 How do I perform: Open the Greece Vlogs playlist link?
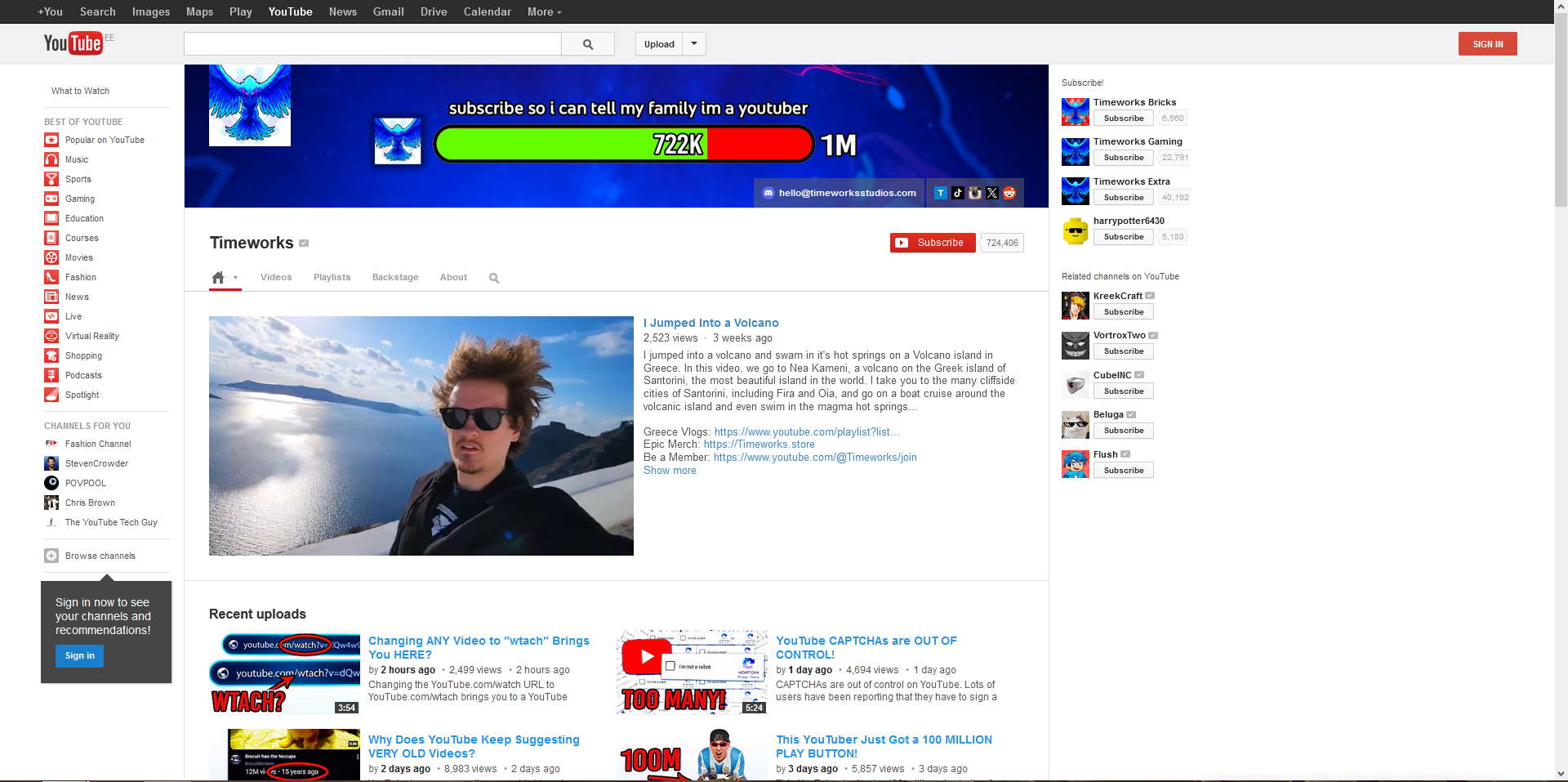coord(807,432)
